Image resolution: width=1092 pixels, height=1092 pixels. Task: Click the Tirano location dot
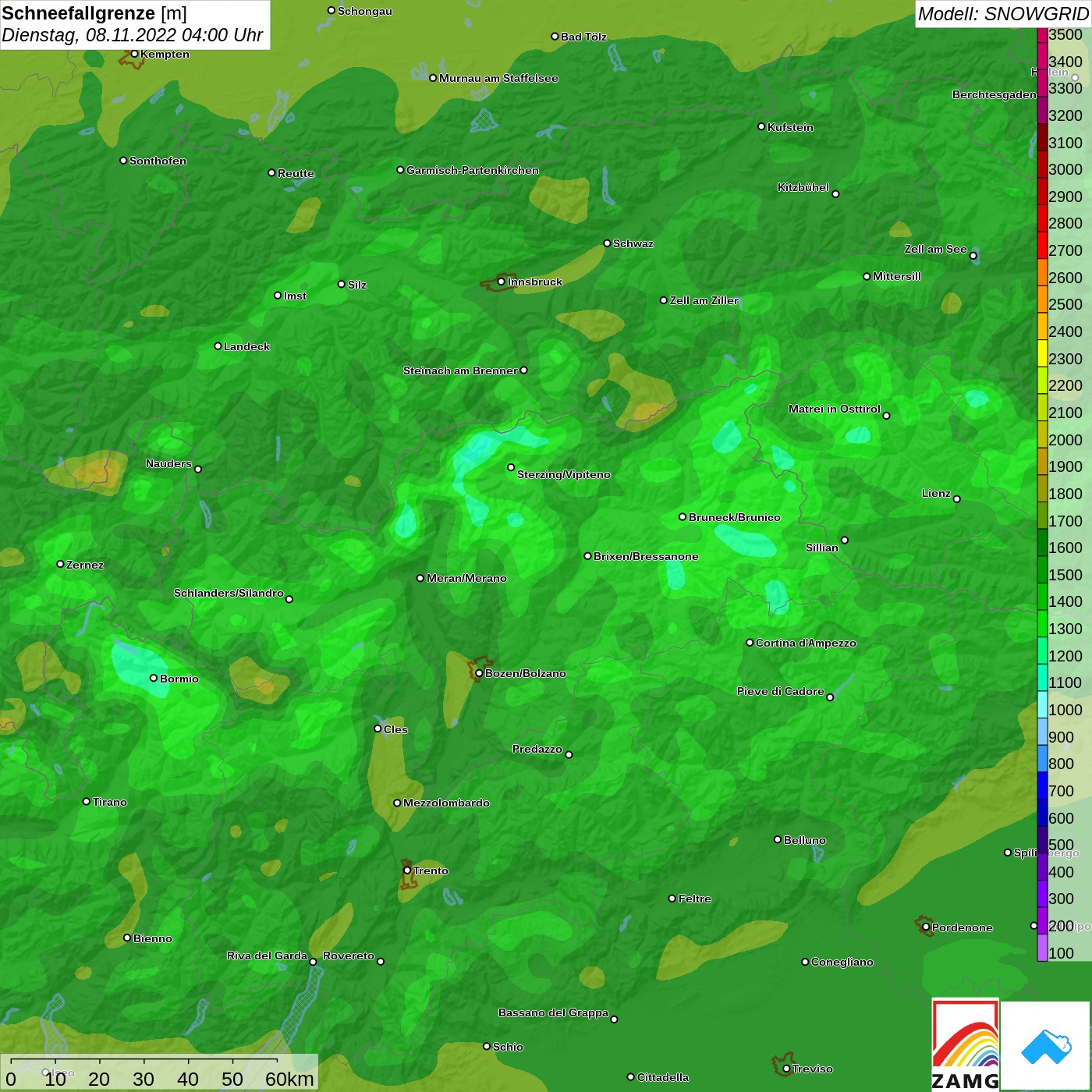pos(87,801)
